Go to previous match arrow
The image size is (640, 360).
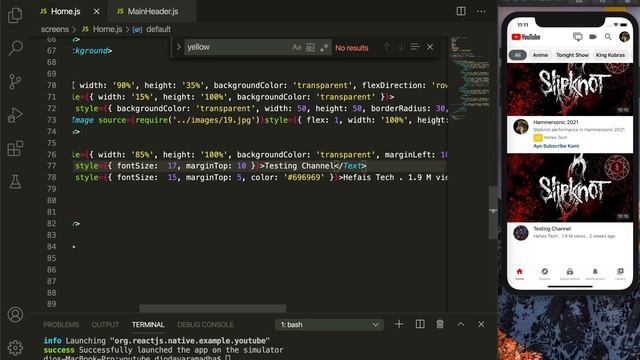(387, 47)
